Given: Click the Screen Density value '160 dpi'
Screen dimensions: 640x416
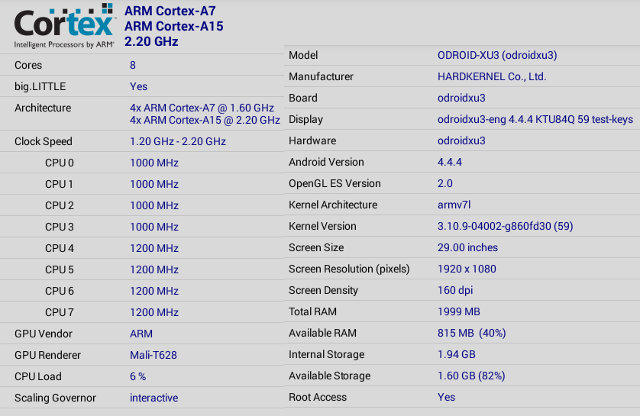Looking at the screenshot, I should click(x=455, y=290).
